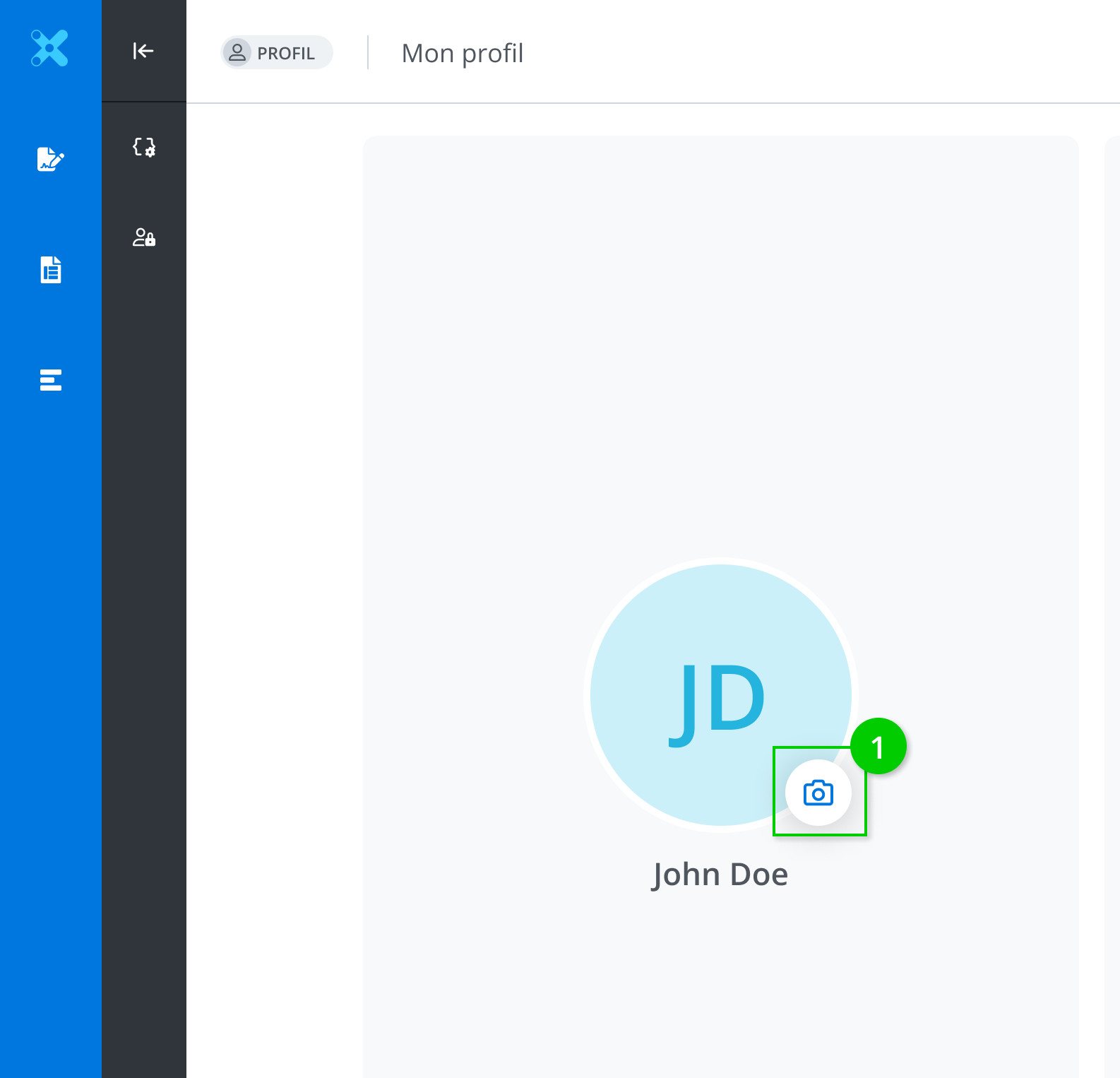The height and width of the screenshot is (1078, 1120).
Task: Open the document signing section
Action: pos(50,159)
